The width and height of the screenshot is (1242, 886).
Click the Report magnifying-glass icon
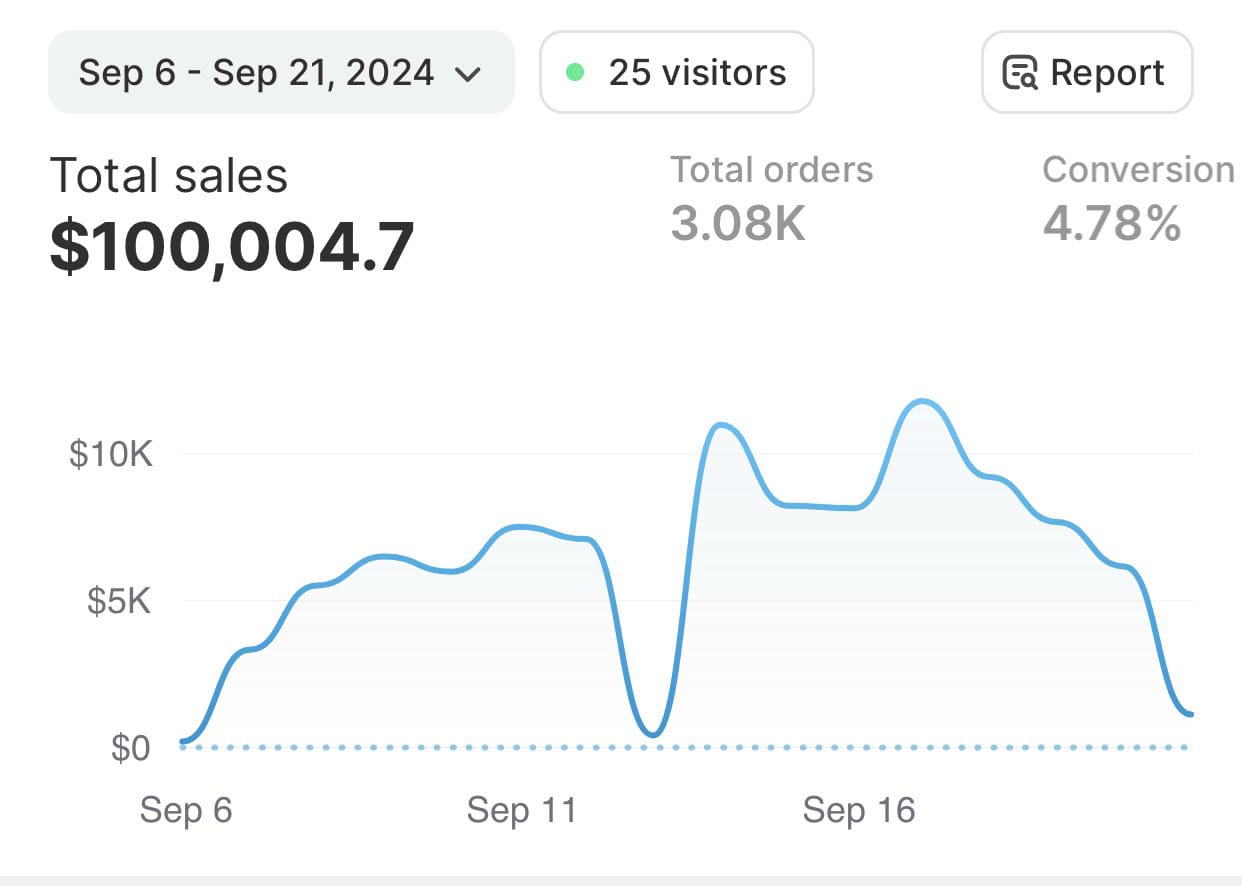[x=1020, y=71]
